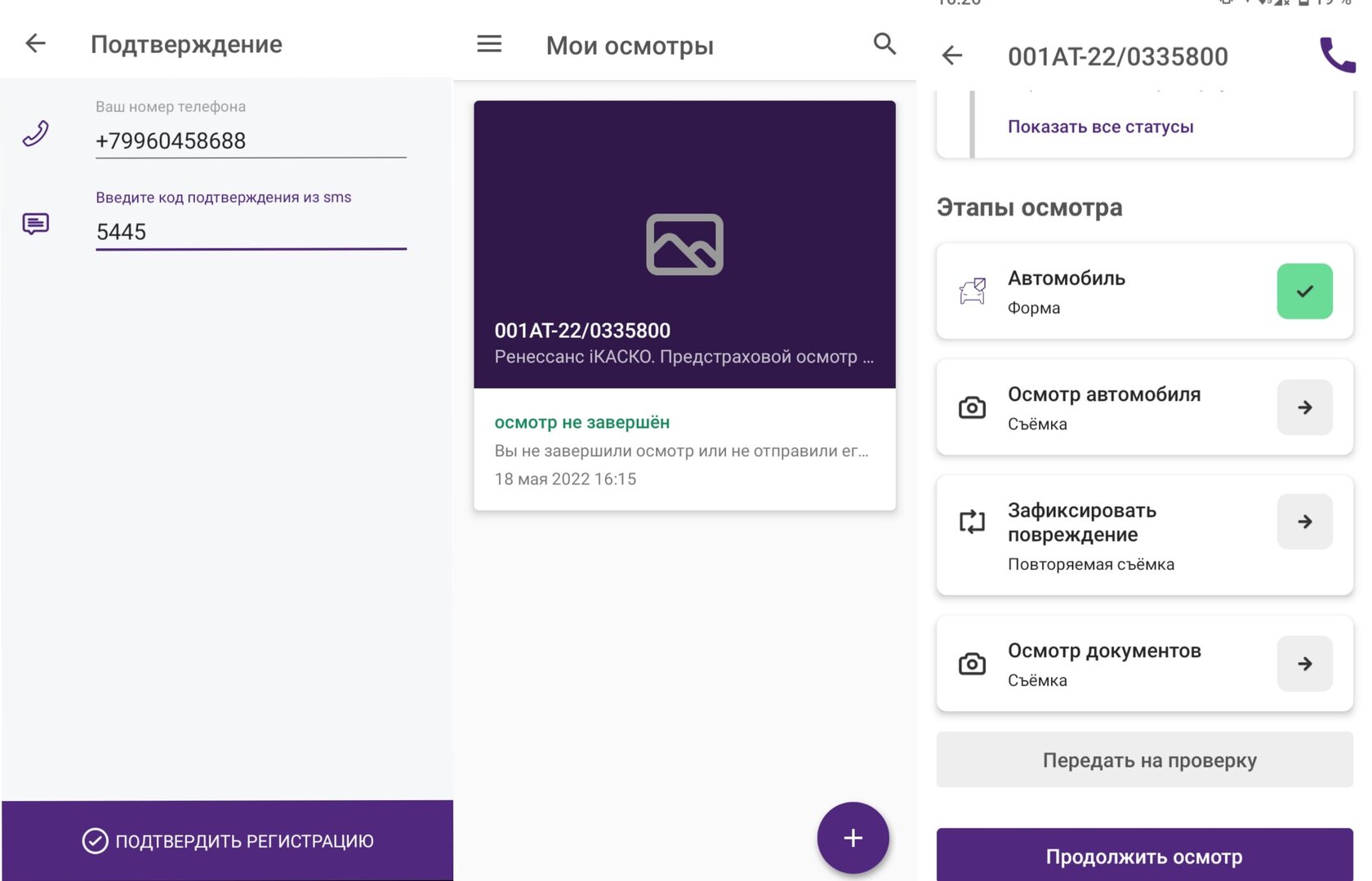Click the 'Этапы осмотра' heading
The width and height of the screenshot is (1372, 881).
coord(1029,207)
